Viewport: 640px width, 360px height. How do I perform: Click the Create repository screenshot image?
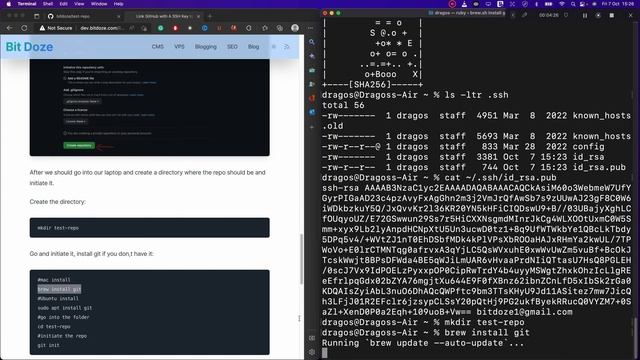coord(149,107)
